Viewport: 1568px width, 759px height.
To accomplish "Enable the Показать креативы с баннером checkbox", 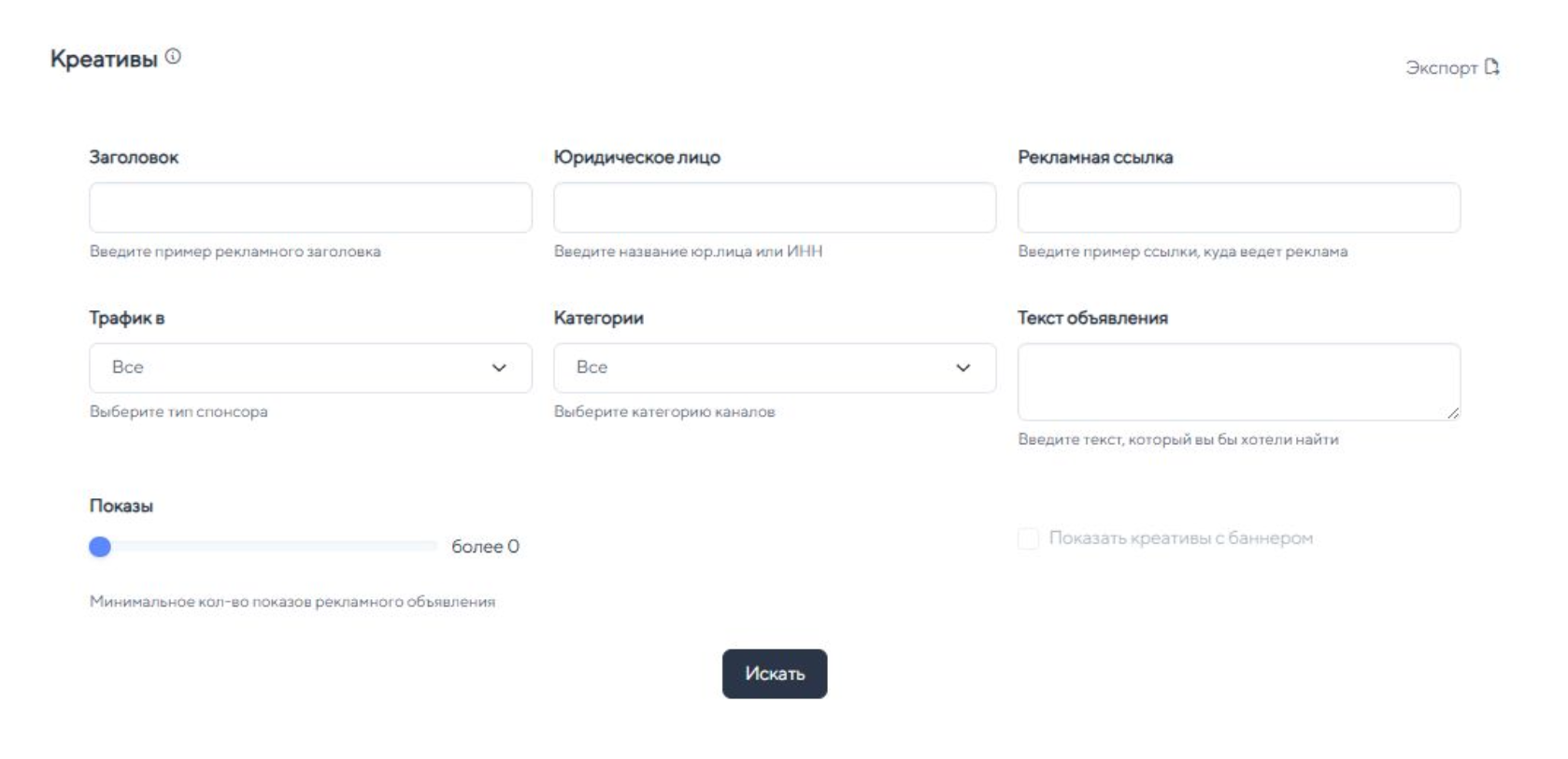I will click(x=1028, y=538).
